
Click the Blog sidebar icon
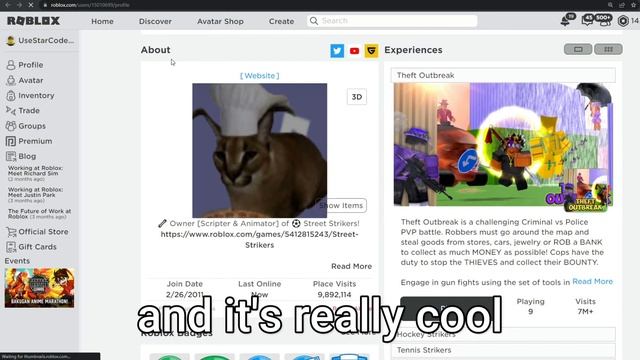(x=11, y=156)
